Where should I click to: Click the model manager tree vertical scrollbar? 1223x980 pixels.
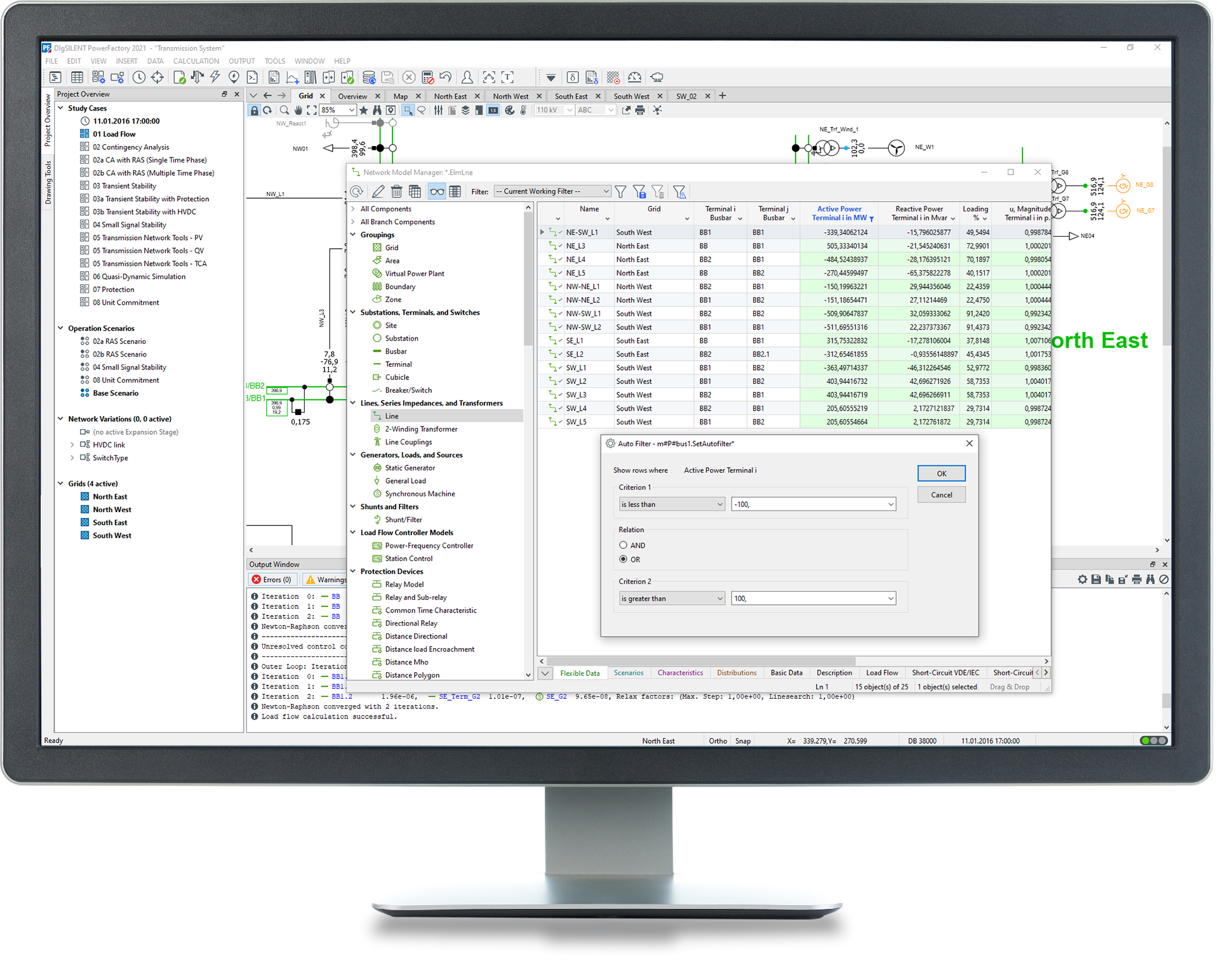click(528, 279)
